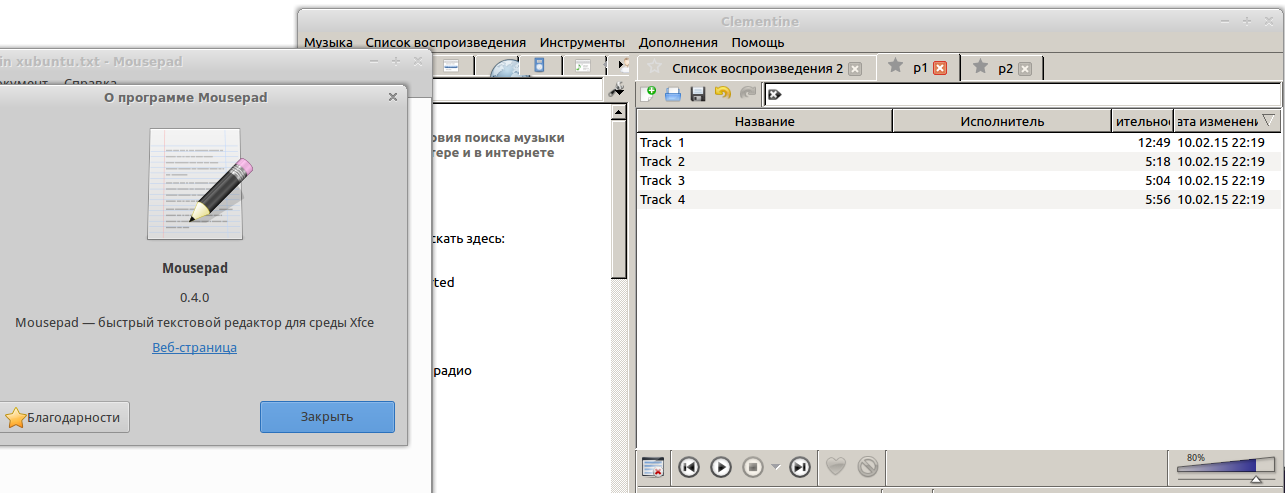The image size is (1285, 493).
Task: Toggle the star on the p1 tab
Action: pos(895,67)
